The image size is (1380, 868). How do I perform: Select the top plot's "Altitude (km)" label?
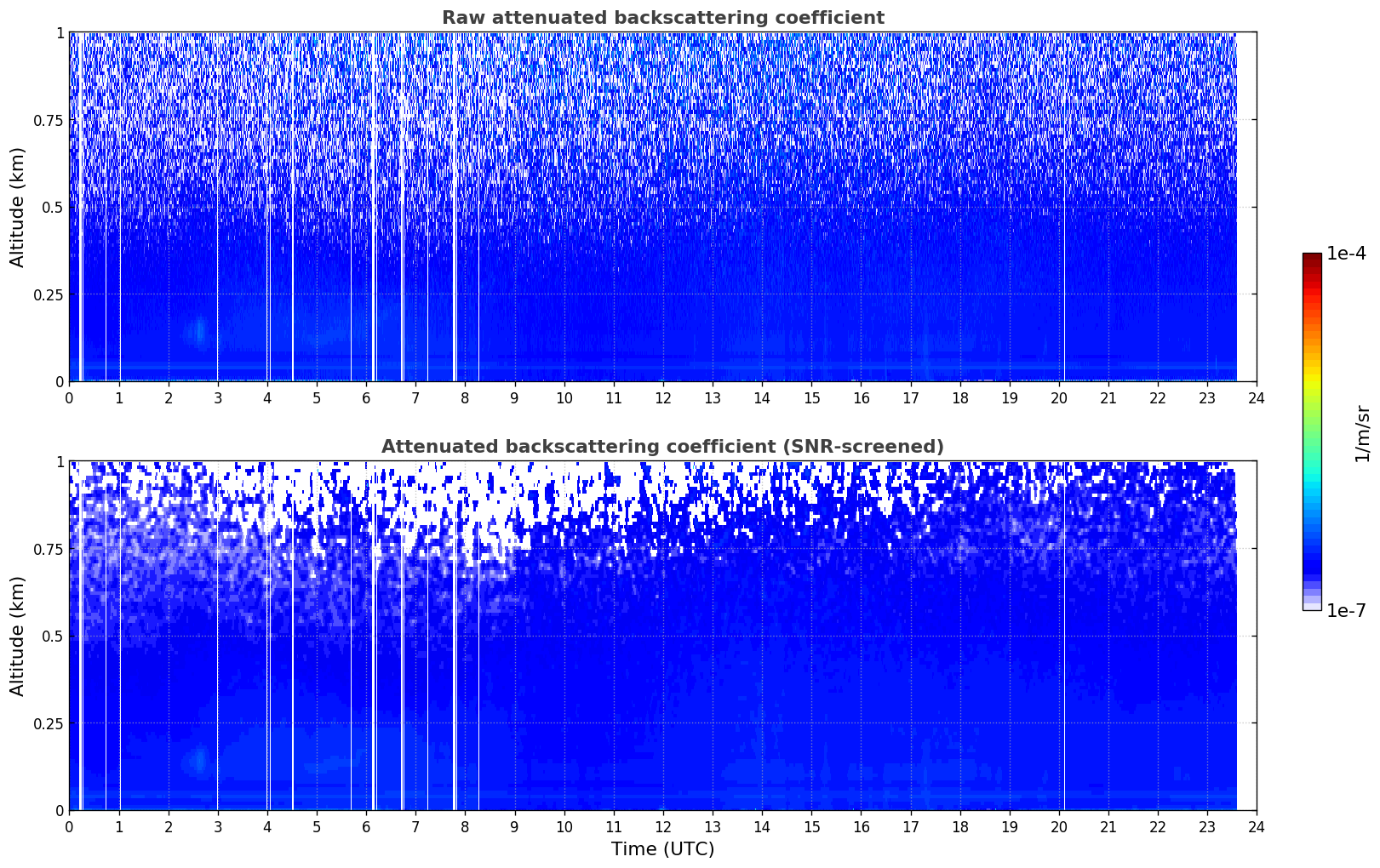pos(18,207)
